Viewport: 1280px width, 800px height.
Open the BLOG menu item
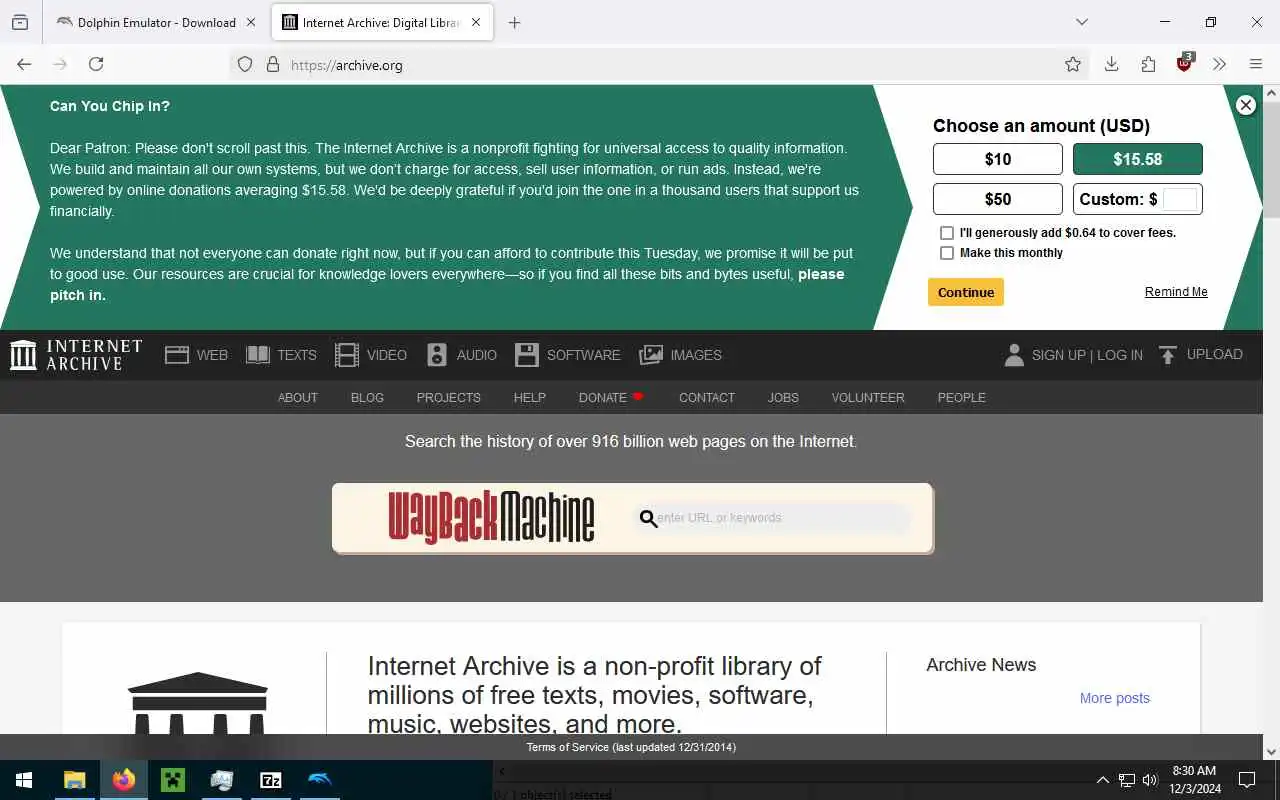click(367, 397)
